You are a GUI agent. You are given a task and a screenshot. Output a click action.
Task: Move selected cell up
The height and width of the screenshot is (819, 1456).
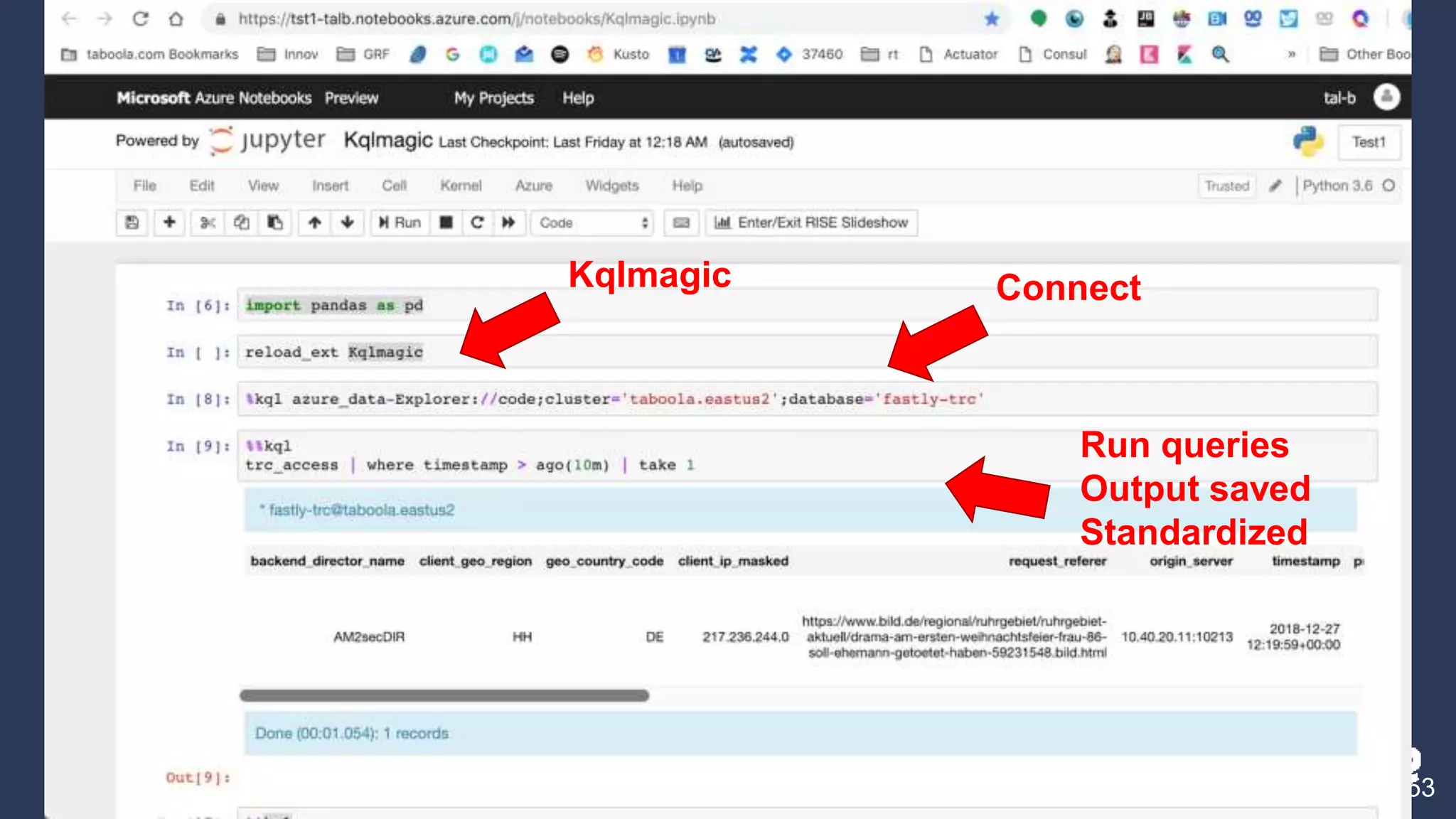pyautogui.click(x=314, y=223)
